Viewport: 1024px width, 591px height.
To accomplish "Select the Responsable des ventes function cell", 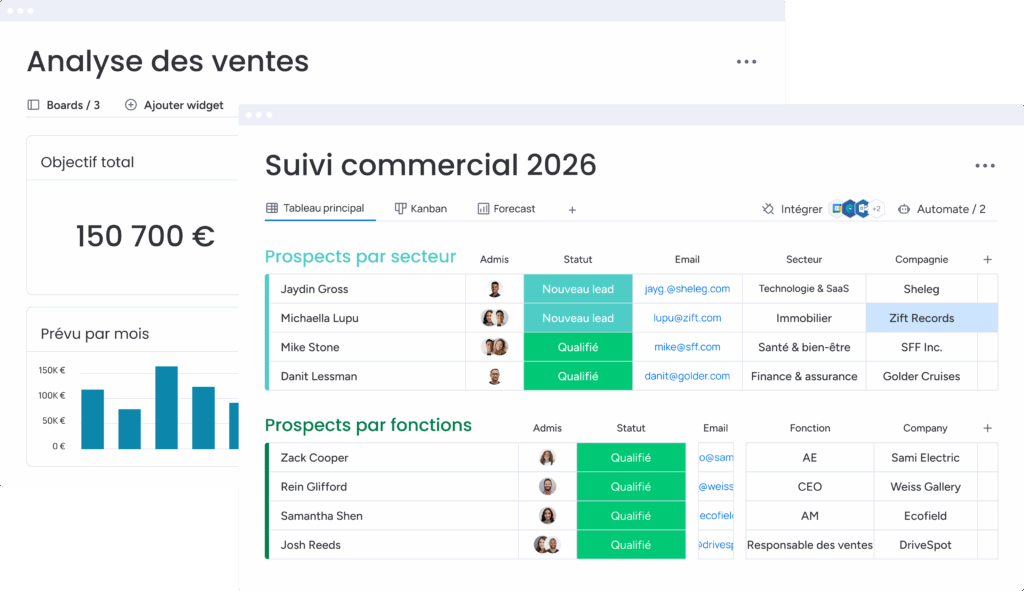I will [x=810, y=545].
